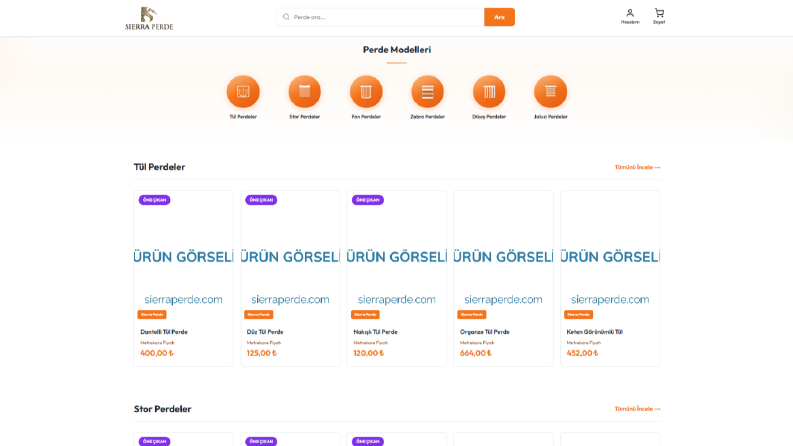The width and height of the screenshot is (793, 446).
Task: Select the Dikey Perdeler category icon
Action: pos(489,92)
